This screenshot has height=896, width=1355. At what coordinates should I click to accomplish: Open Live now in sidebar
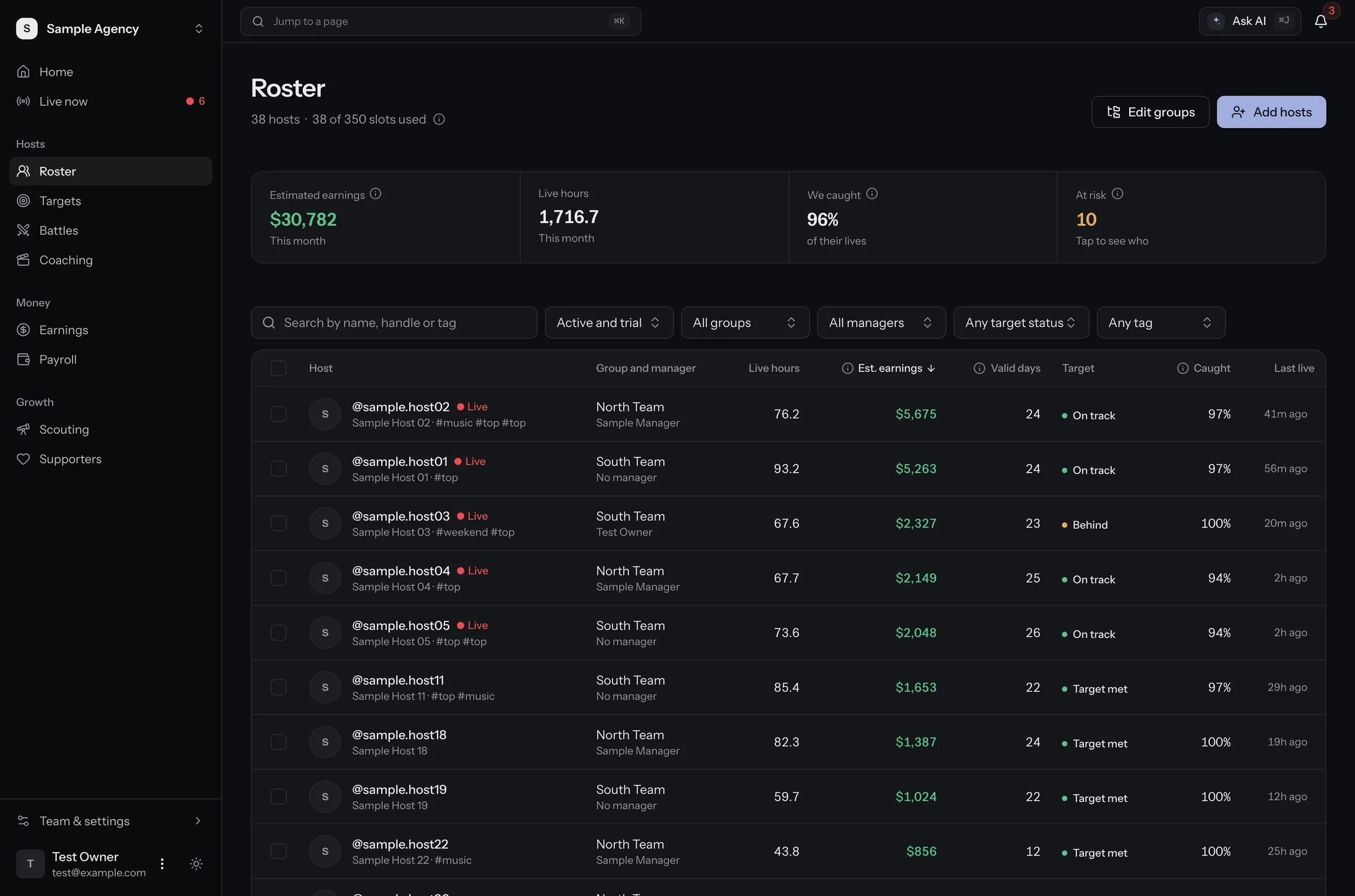111,101
